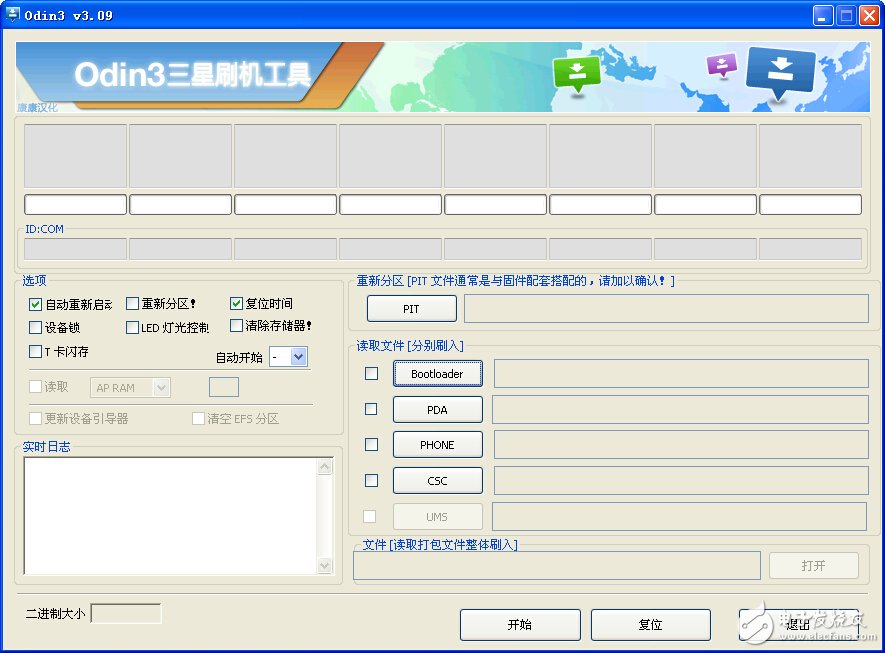This screenshot has width=885, height=653.
Task: Uncheck the 复位时间 reset time option
Action: click(x=234, y=303)
